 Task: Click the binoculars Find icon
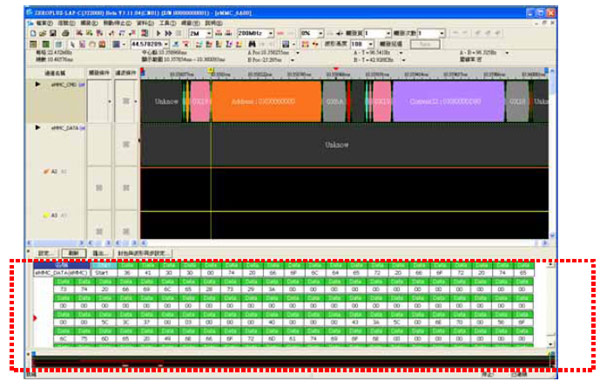pos(251,44)
